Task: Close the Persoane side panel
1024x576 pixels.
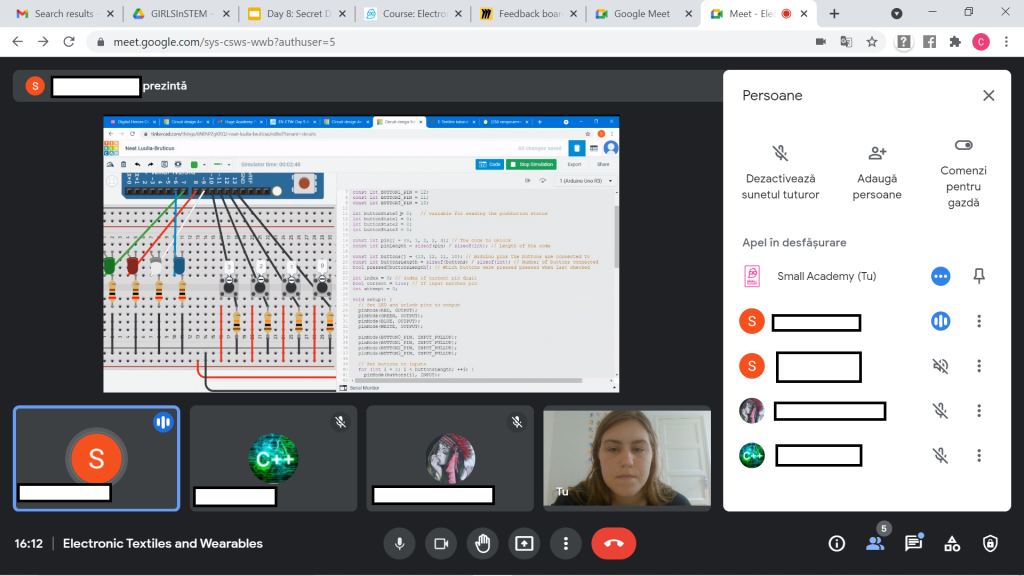Action: point(988,96)
